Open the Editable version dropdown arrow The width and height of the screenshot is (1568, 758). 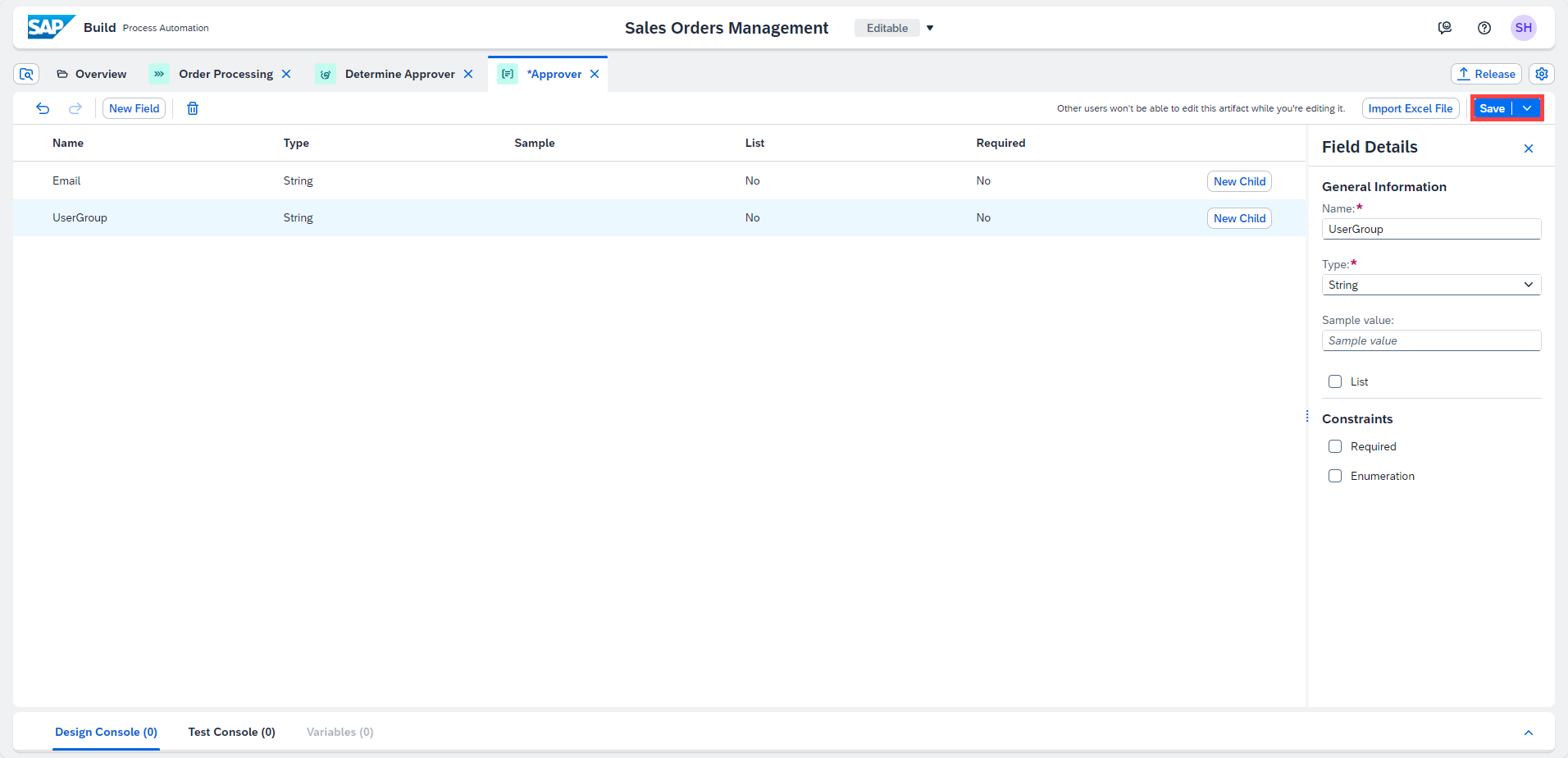[x=930, y=28]
